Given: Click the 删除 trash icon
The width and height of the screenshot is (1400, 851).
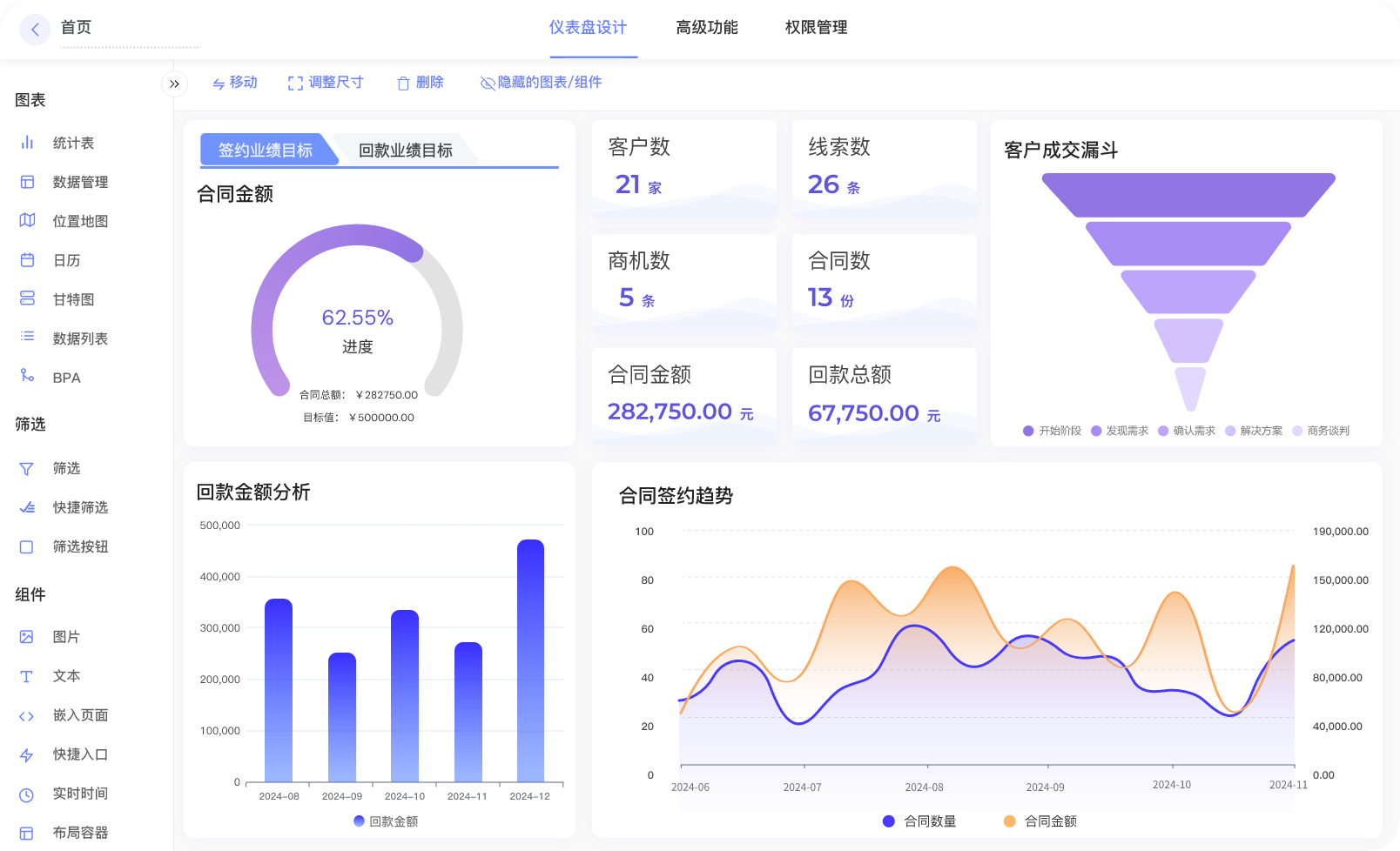Looking at the screenshot, I should point(403,84).
